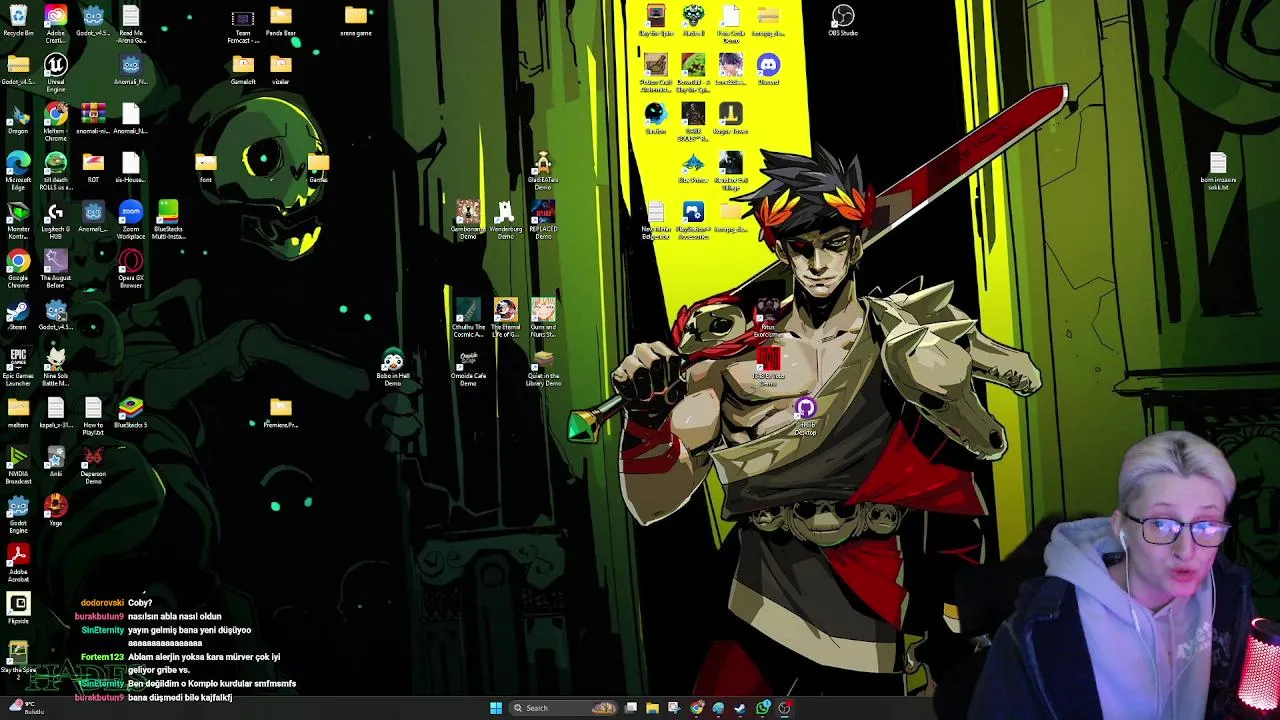Select Wonderburg Demo desktop icon

pos(506,220)
